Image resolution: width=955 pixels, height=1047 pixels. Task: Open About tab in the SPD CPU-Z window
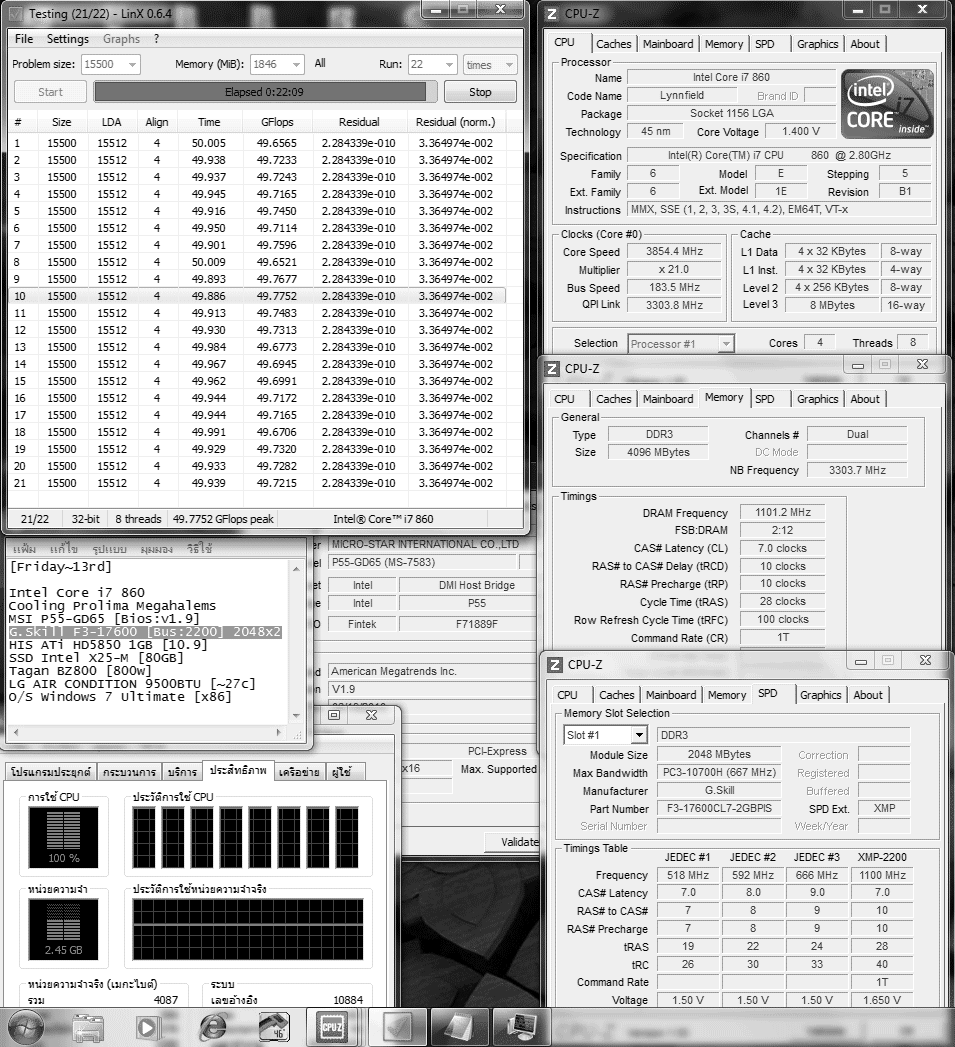(868, 695)
